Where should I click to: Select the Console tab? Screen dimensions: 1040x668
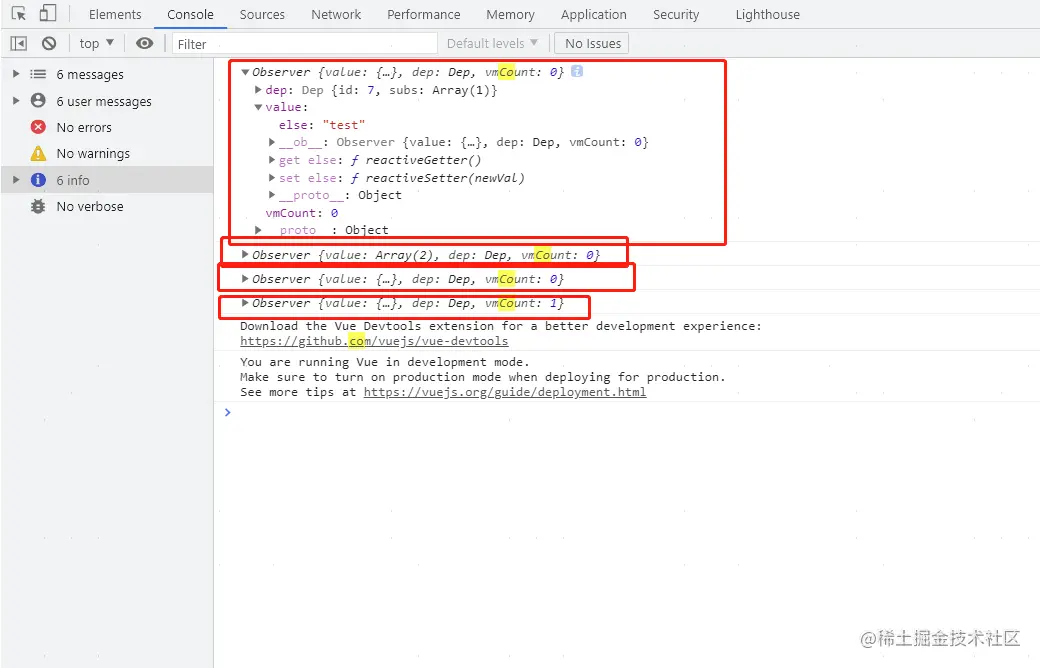[x=190, y=15]
